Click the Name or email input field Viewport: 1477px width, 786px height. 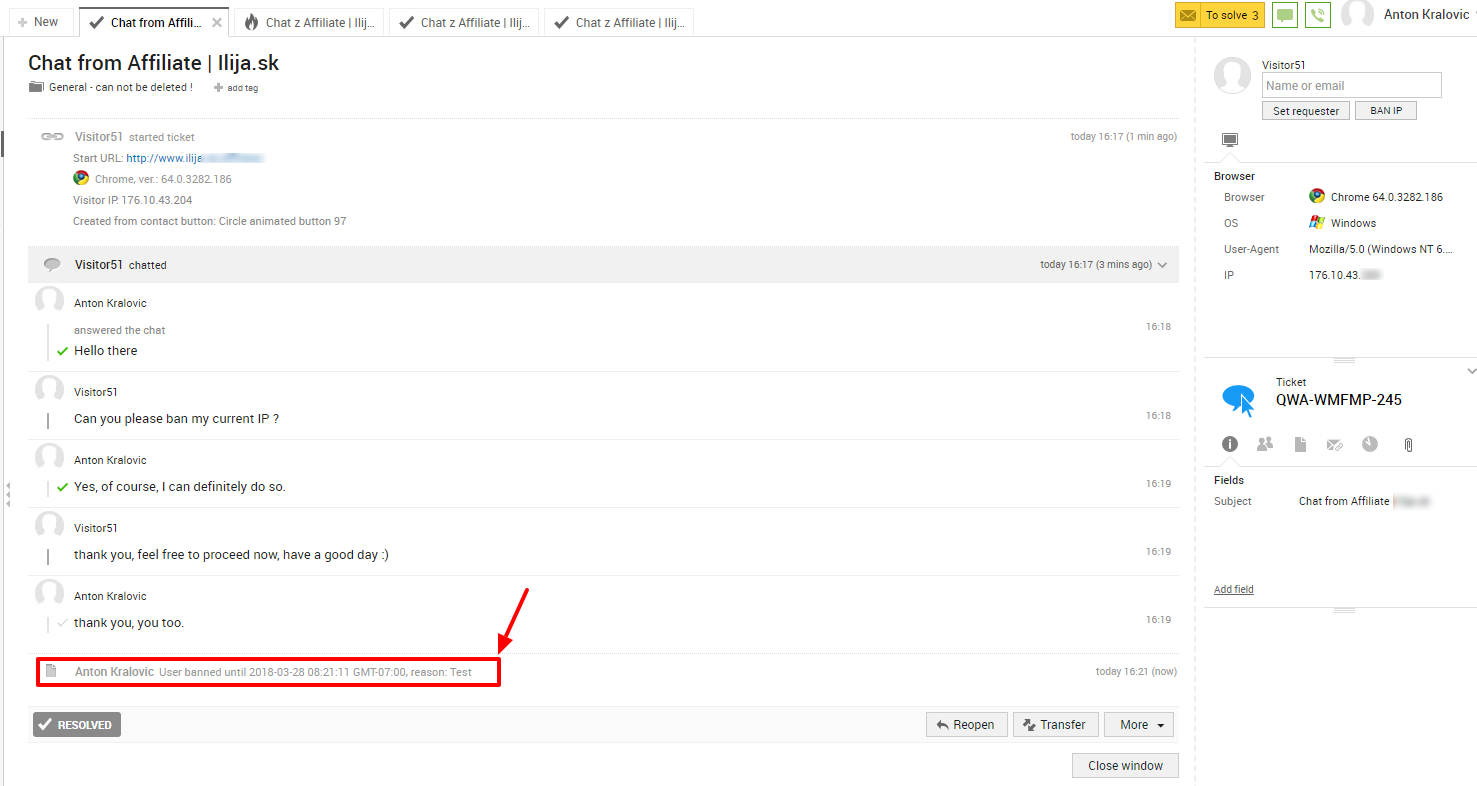(1351, 86)
